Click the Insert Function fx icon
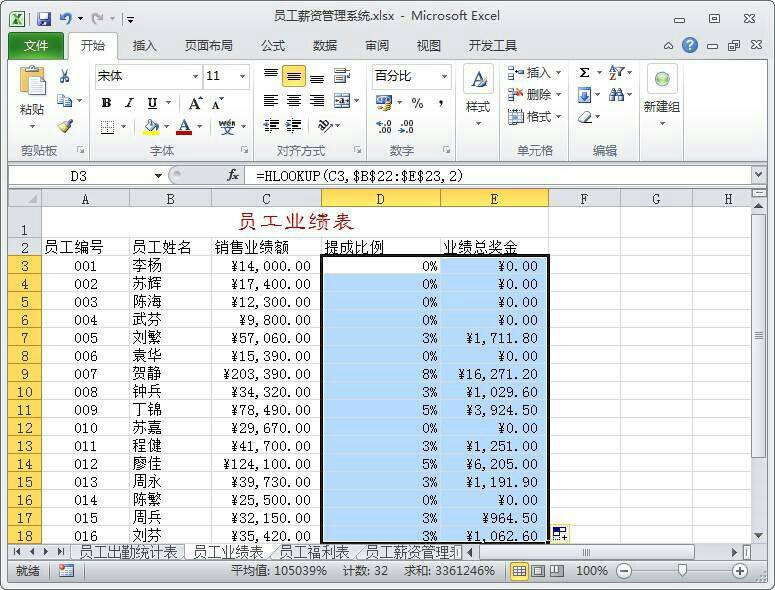Screen dimensions: 775x590 (233, 175)
